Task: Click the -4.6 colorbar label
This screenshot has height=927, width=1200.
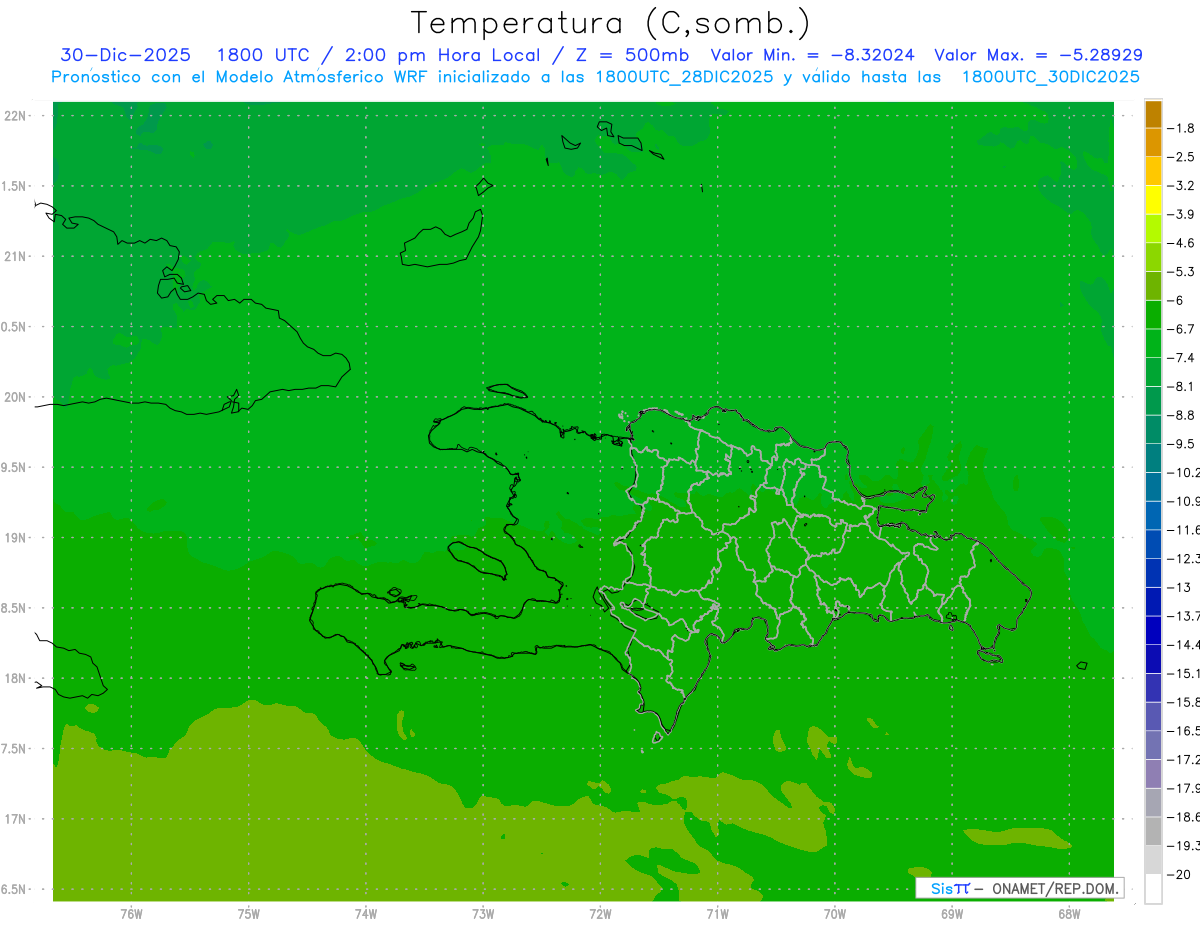Action: point(1182,243)
